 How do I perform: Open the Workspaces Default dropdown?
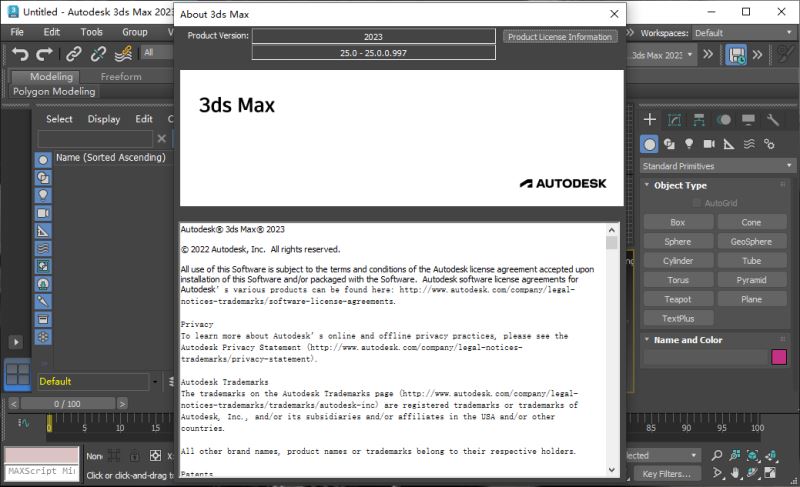(x=743, y=33)
